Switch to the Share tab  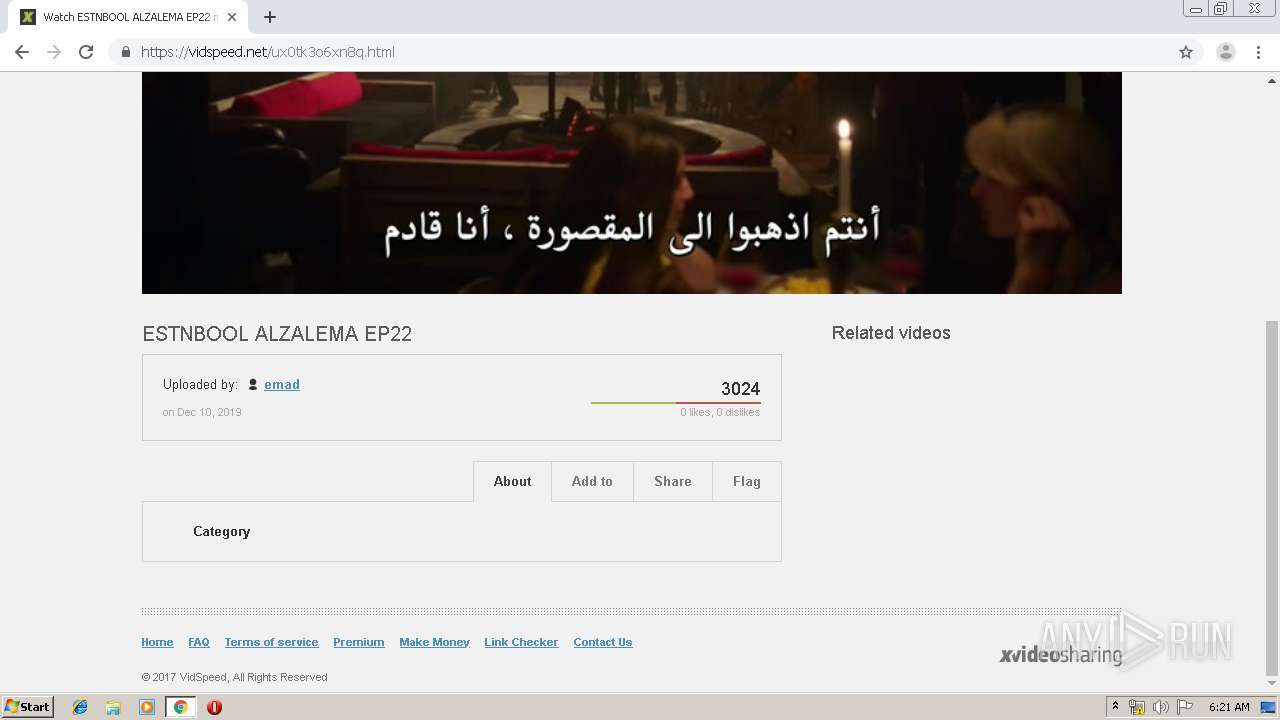click(x=673, y=481)
